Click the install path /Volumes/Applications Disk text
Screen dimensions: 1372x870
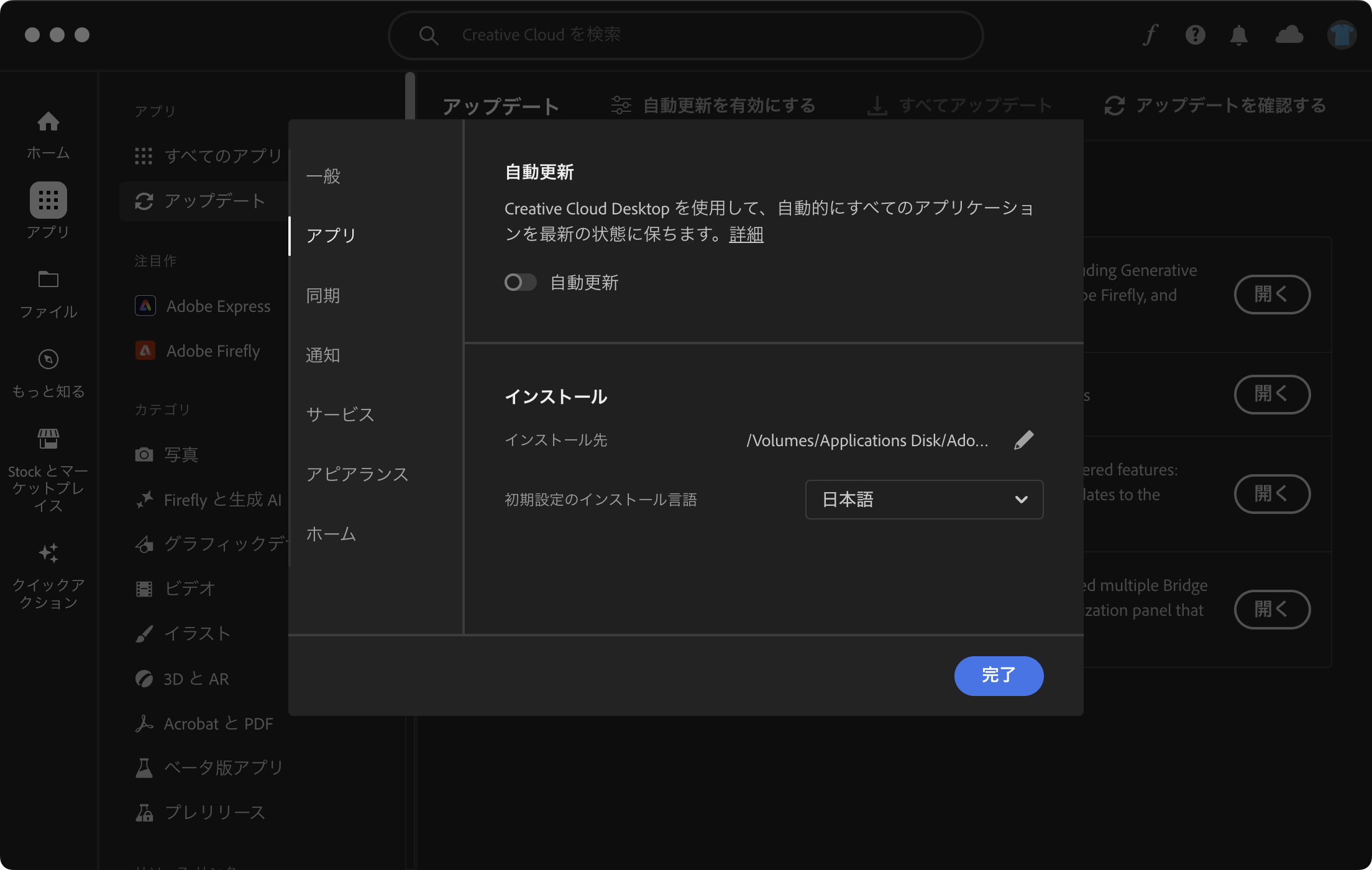[867, 441]
